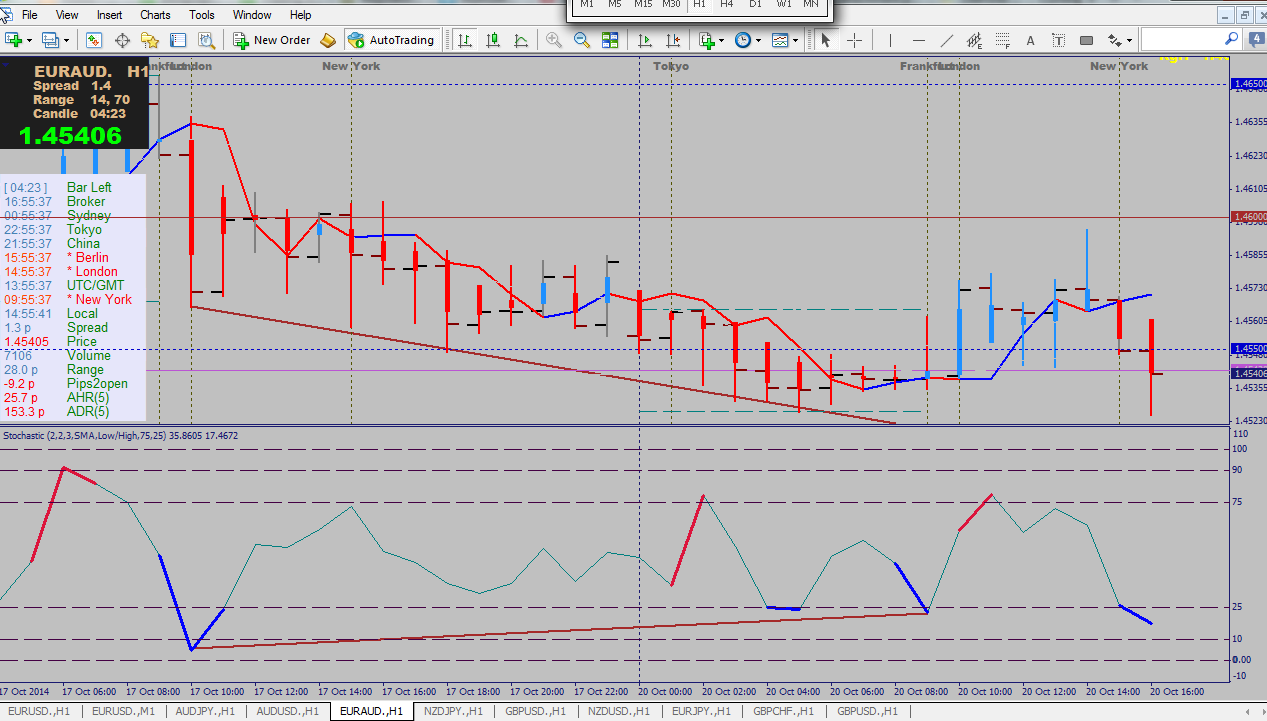Expand the templates dropdown arrow
1267x721 pixels.
pyautogui.click(x=797, y=41)
